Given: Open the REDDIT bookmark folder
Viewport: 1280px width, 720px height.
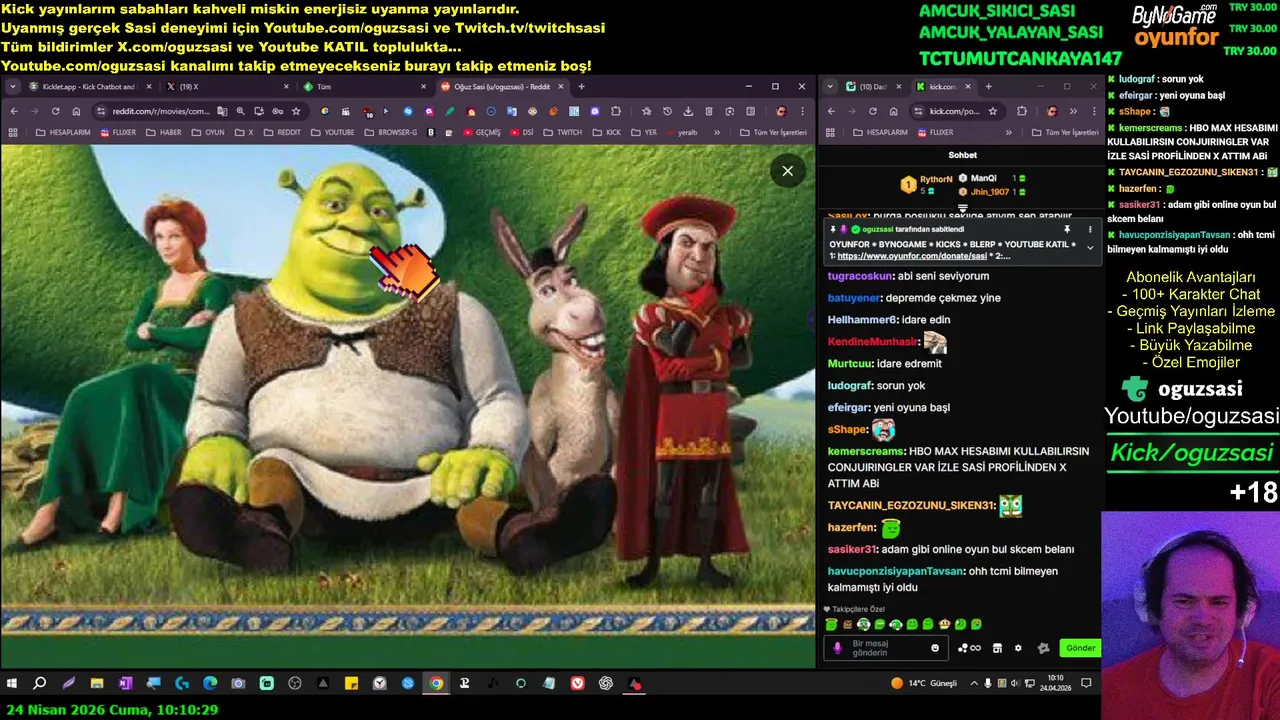Looking at the screenshot, I should click(x=282, y=132).
